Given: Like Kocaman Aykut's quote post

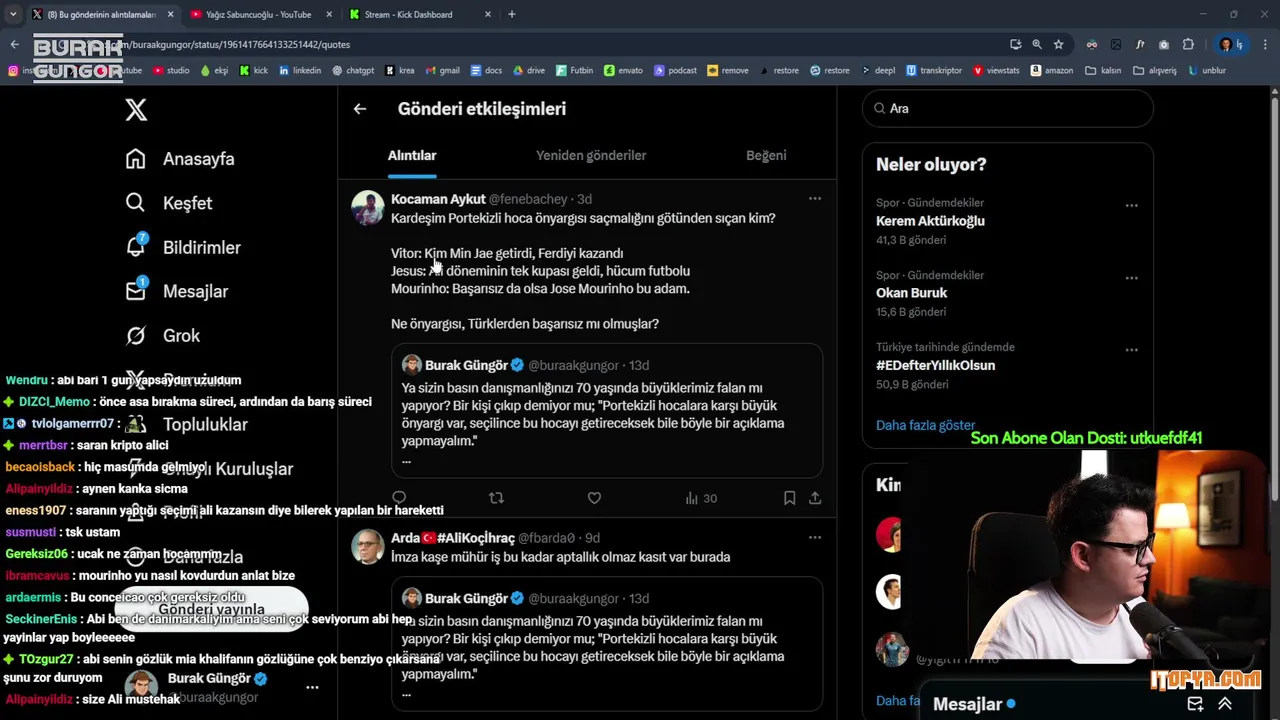Looking at the screenshot, I should [594, 498].
